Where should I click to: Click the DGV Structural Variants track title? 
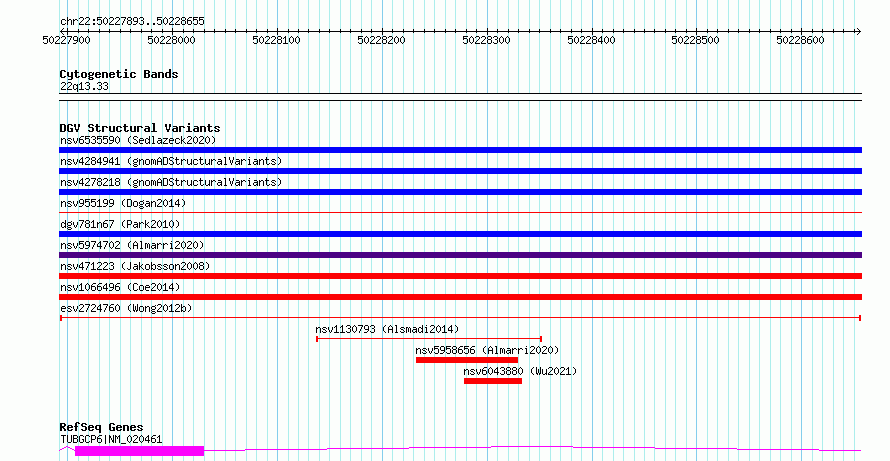point(140,128)
